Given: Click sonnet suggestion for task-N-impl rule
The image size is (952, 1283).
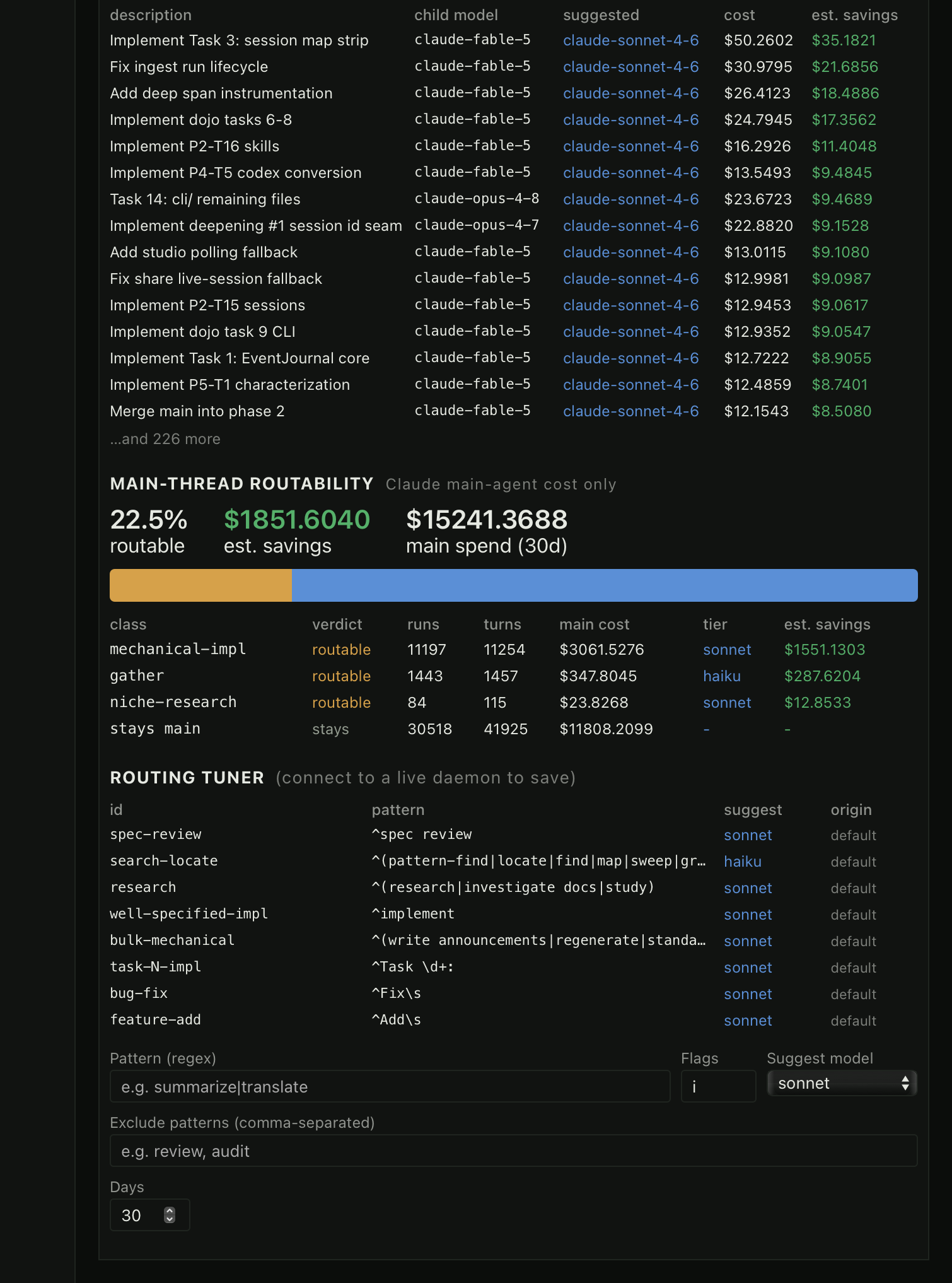Looking at the screenshot, I should point(748,968).
